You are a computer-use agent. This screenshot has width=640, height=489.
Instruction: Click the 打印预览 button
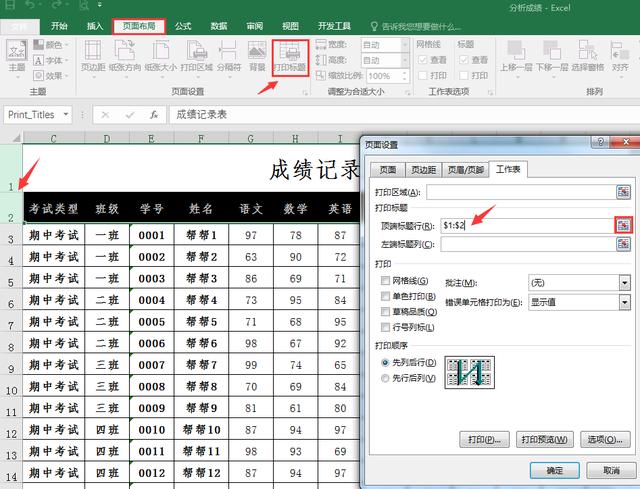point(544,439)
